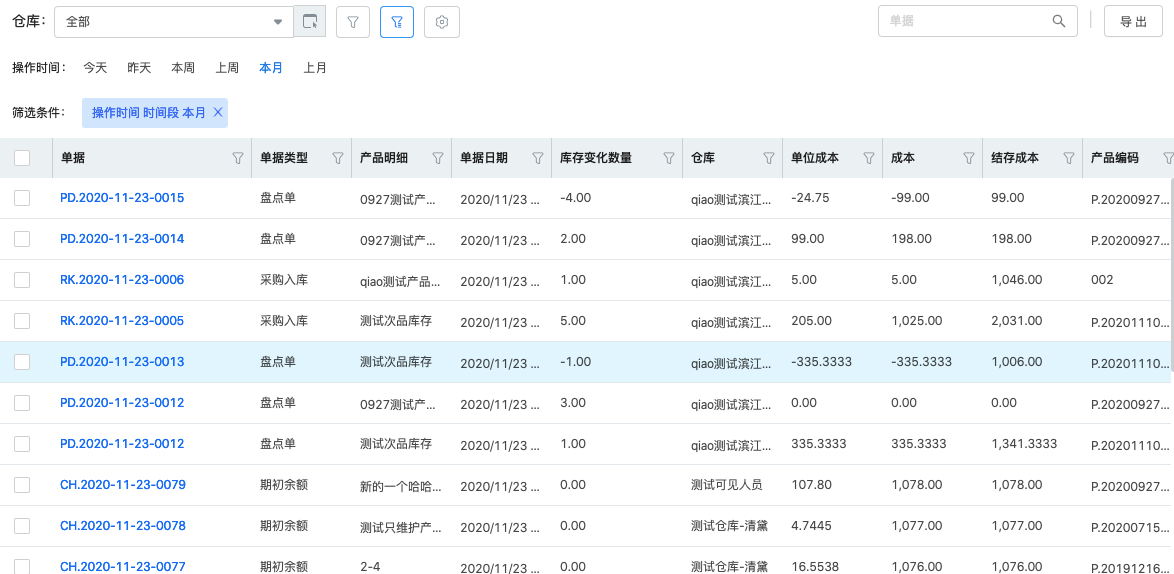
Task: Filter the 单据 column
Action: [238, 158]
